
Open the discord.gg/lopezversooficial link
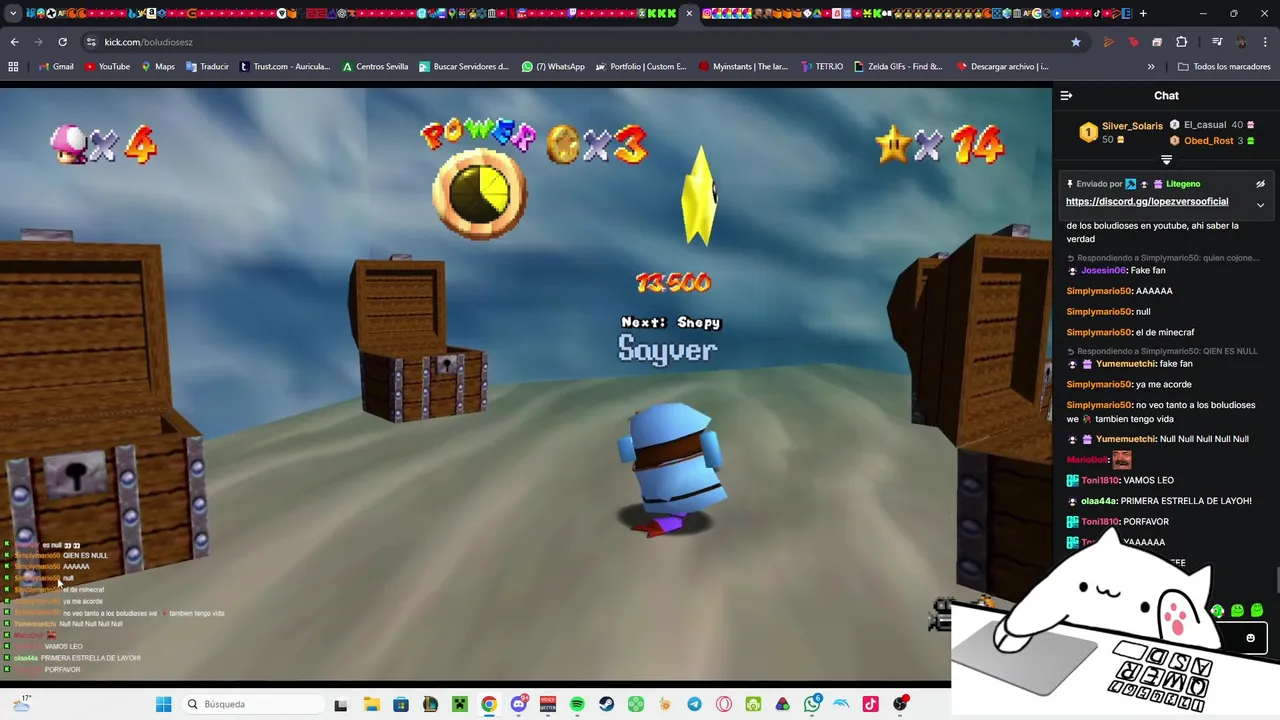pos(1147,202)
